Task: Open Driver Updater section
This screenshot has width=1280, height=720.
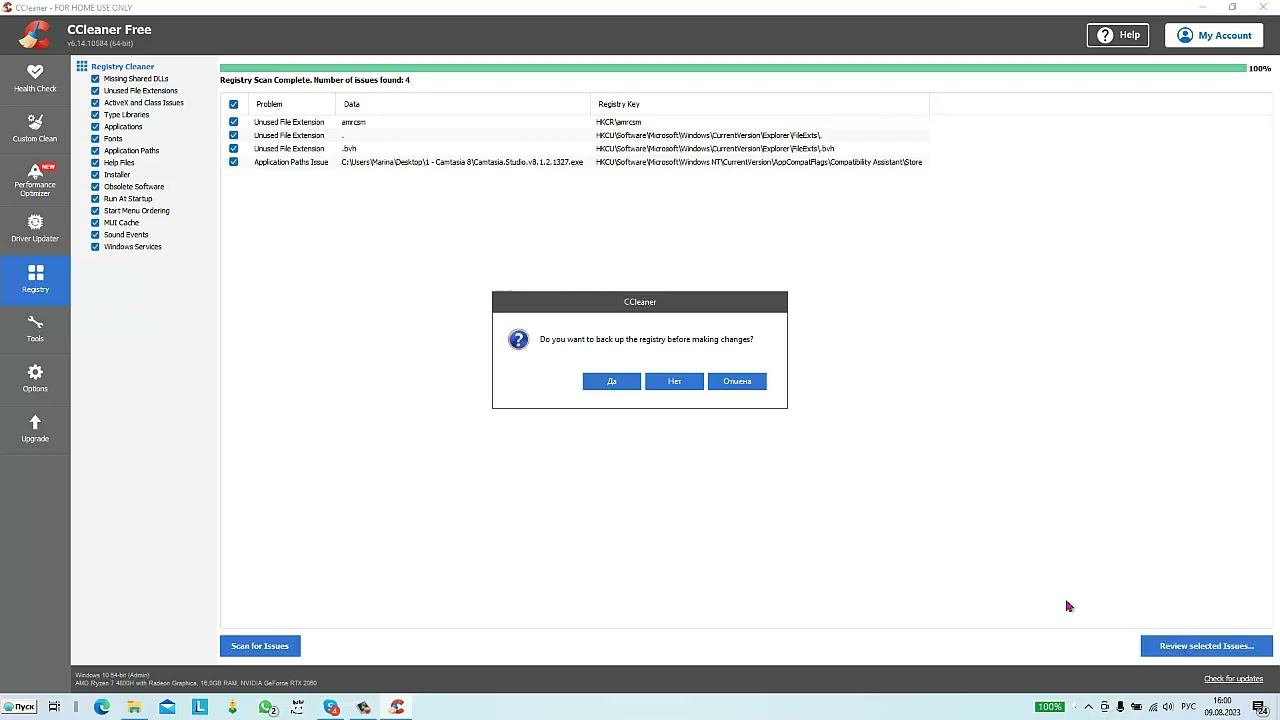Action: 35,228
